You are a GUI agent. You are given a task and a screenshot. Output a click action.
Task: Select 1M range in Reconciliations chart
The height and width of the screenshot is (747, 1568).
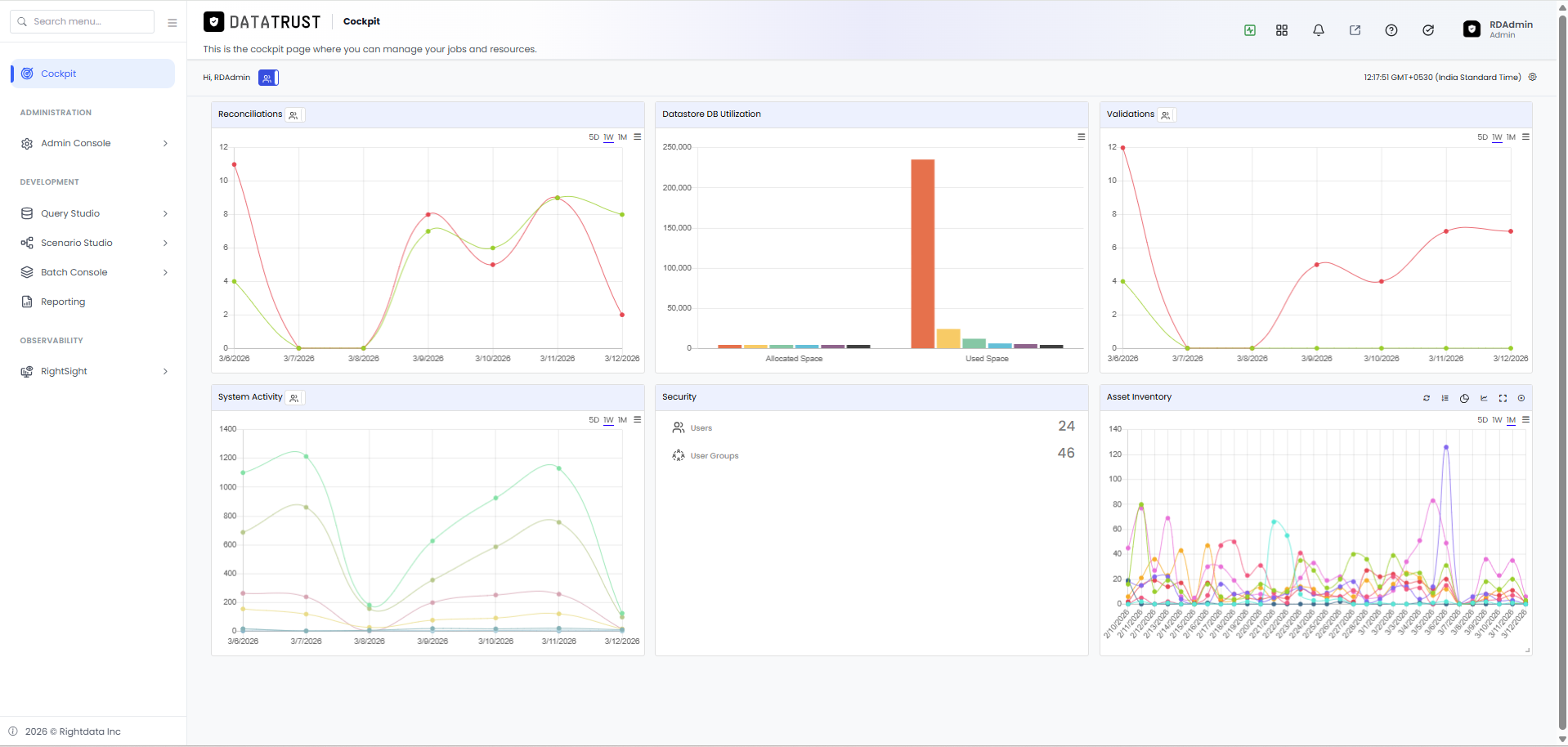click(622, 137)
